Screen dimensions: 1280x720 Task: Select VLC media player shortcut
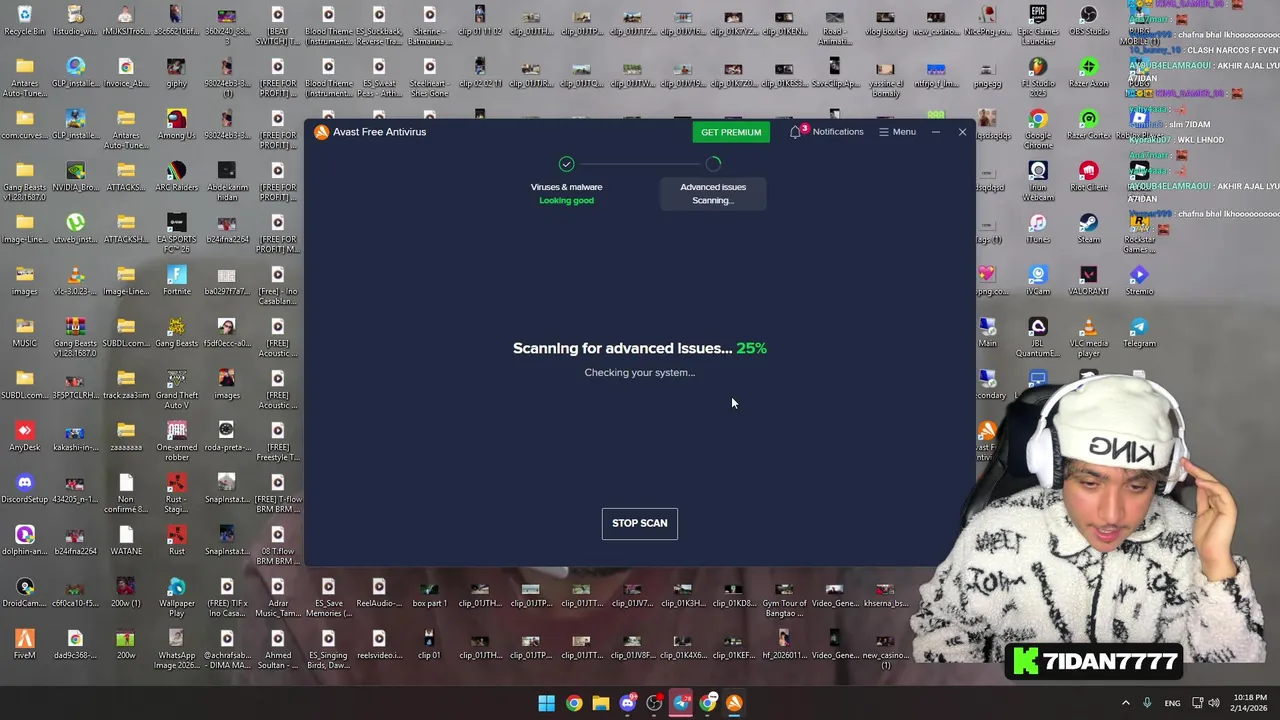pos(1088,337)
